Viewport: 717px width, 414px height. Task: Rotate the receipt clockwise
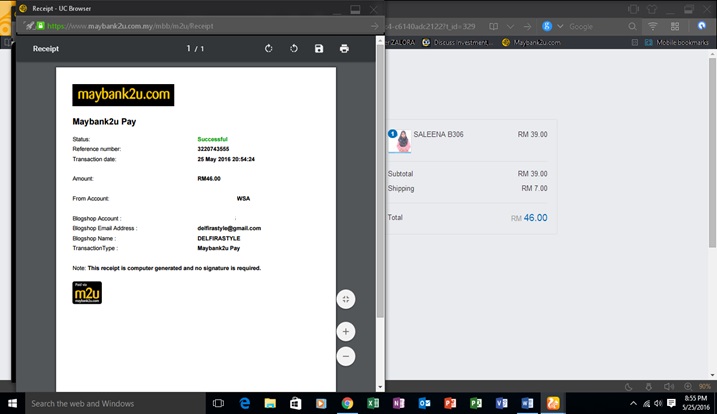tap(268, 48)
